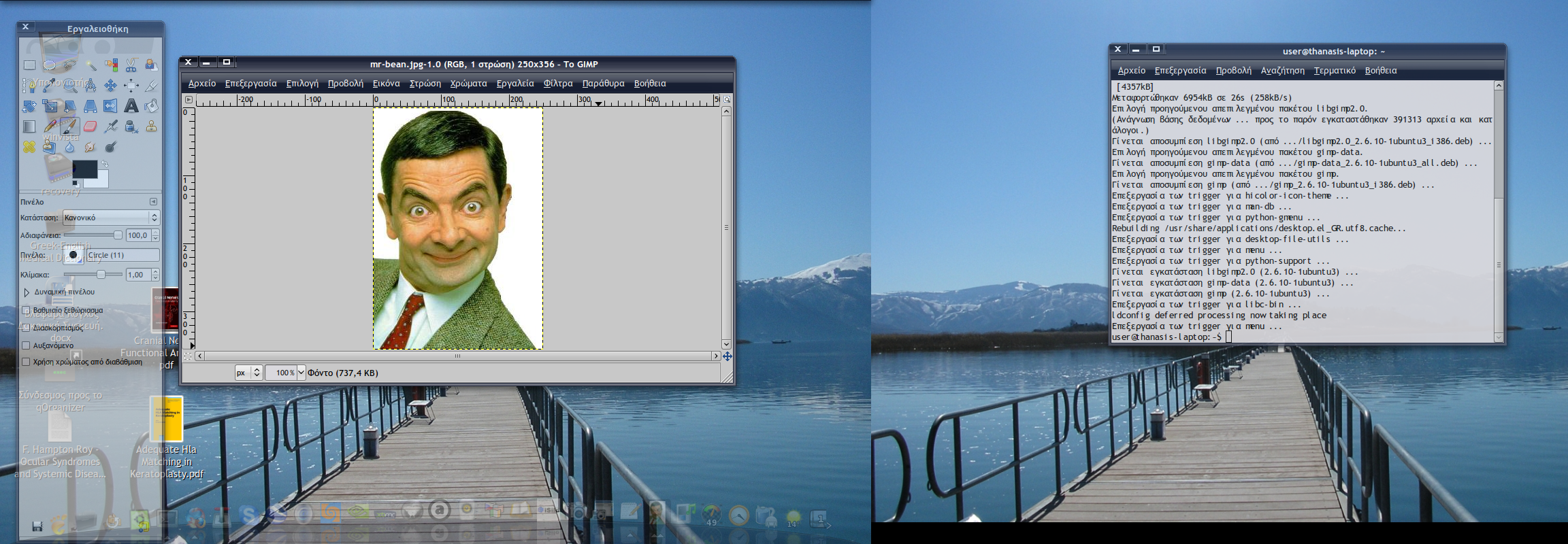The image size is (1568, 544).
Task: Click the brush preview button
Action: [73, 255]
